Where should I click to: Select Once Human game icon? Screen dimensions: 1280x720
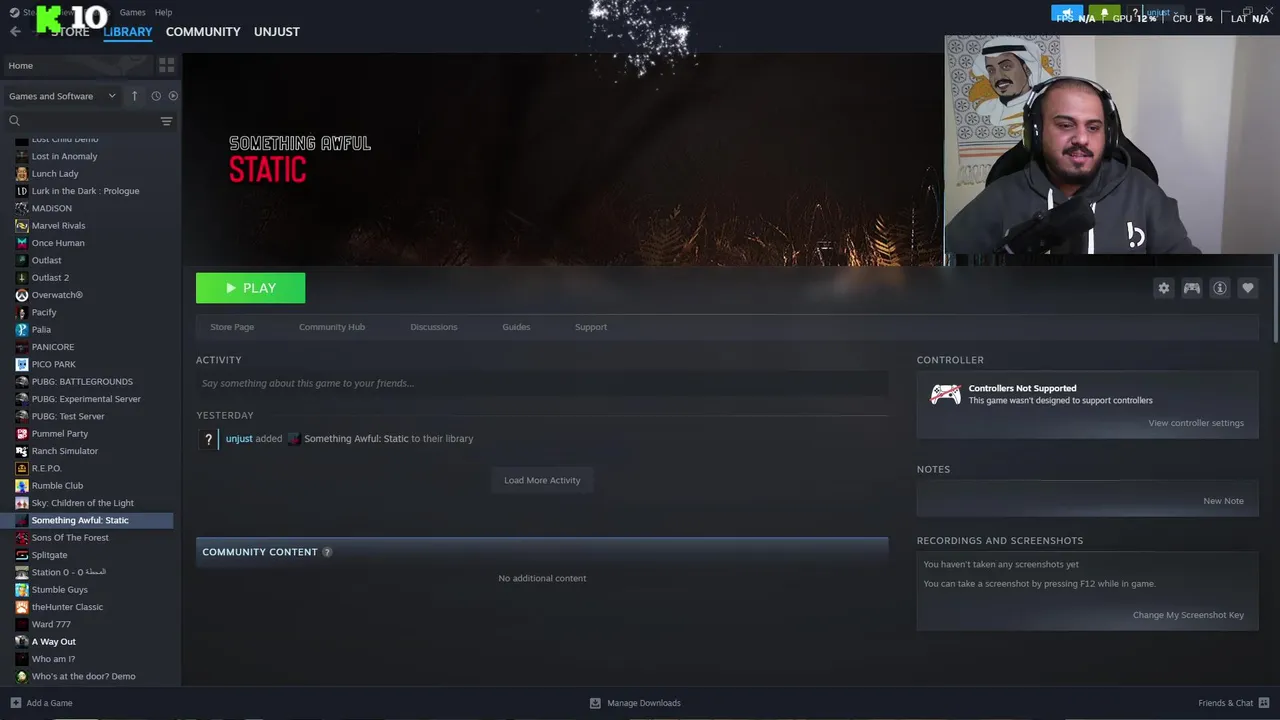pyautogui.click(x=22, y=243)
